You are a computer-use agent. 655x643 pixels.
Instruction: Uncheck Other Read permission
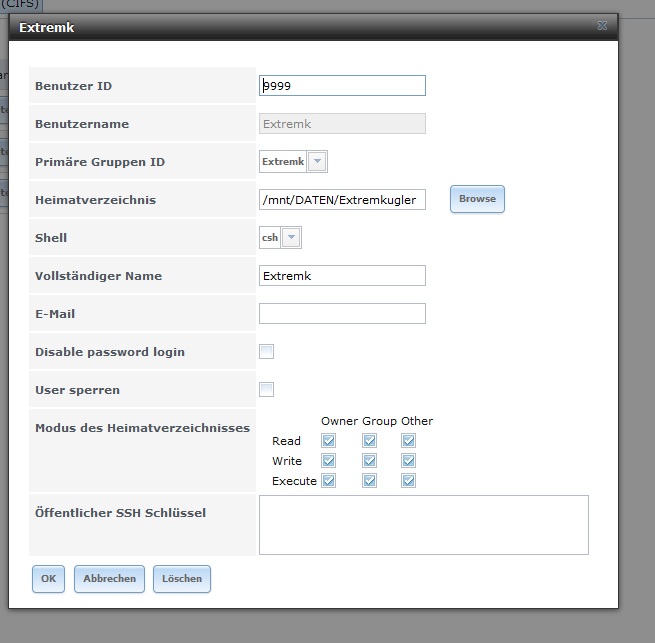409,440
